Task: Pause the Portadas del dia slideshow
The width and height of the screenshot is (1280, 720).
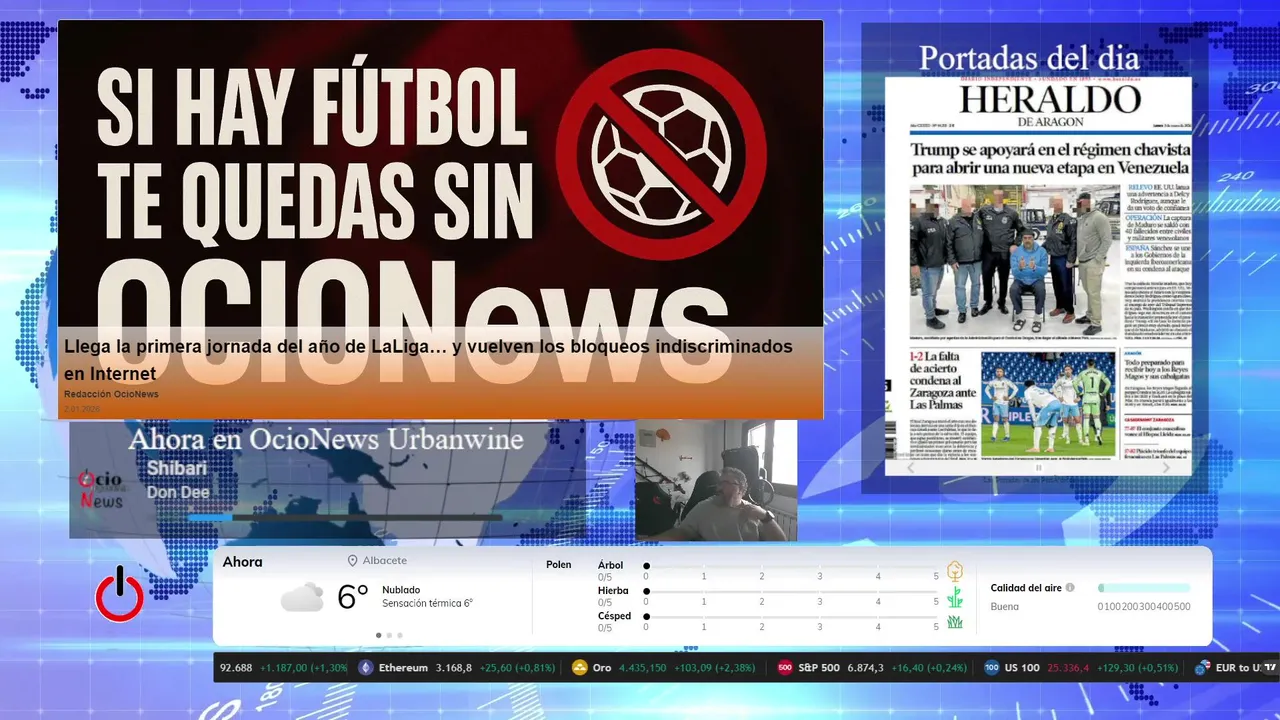Action: 1038,467
